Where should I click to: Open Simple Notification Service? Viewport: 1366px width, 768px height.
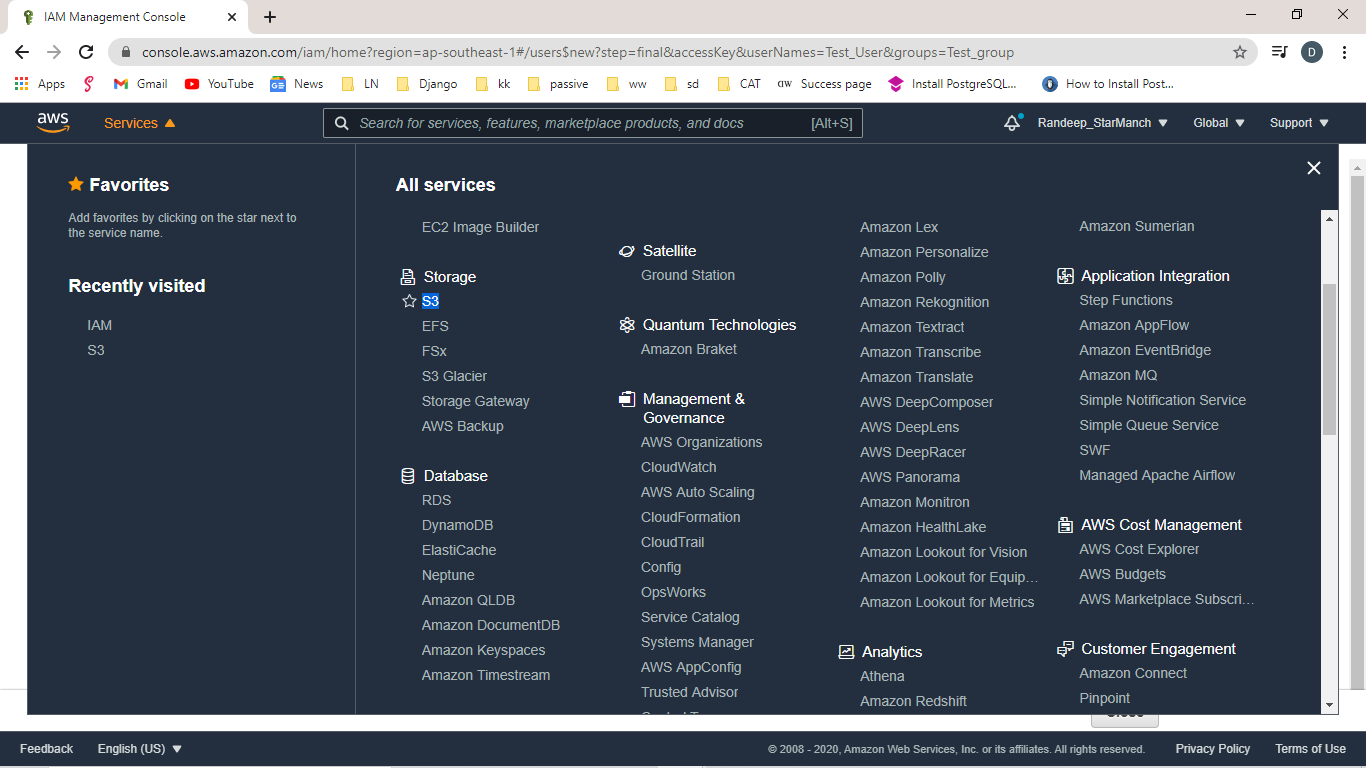1162,400
